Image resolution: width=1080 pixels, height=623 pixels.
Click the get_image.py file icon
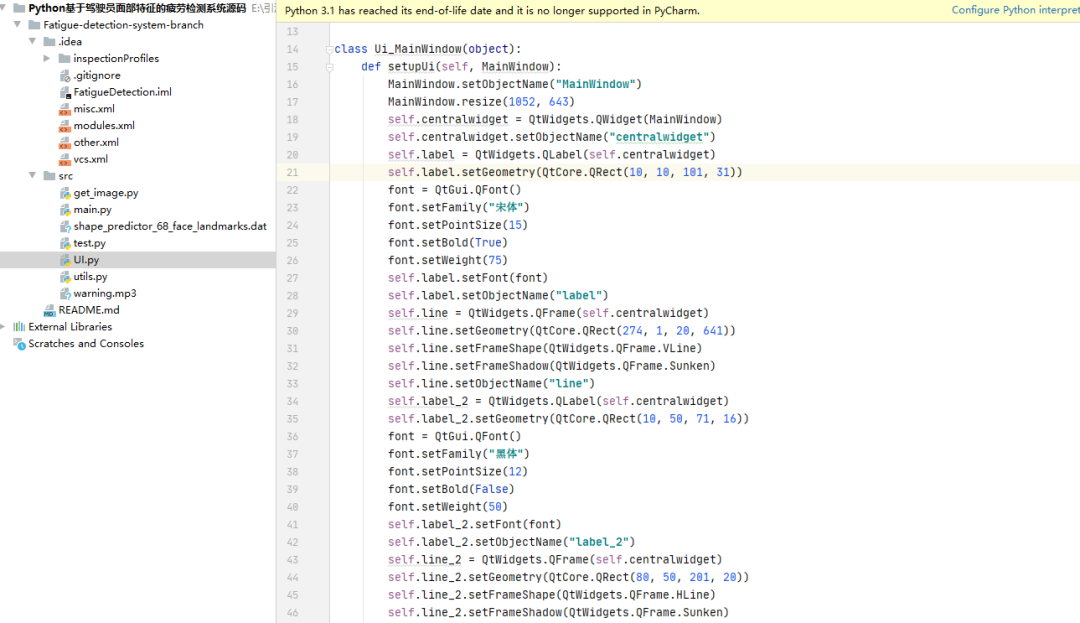coord(65,193)
